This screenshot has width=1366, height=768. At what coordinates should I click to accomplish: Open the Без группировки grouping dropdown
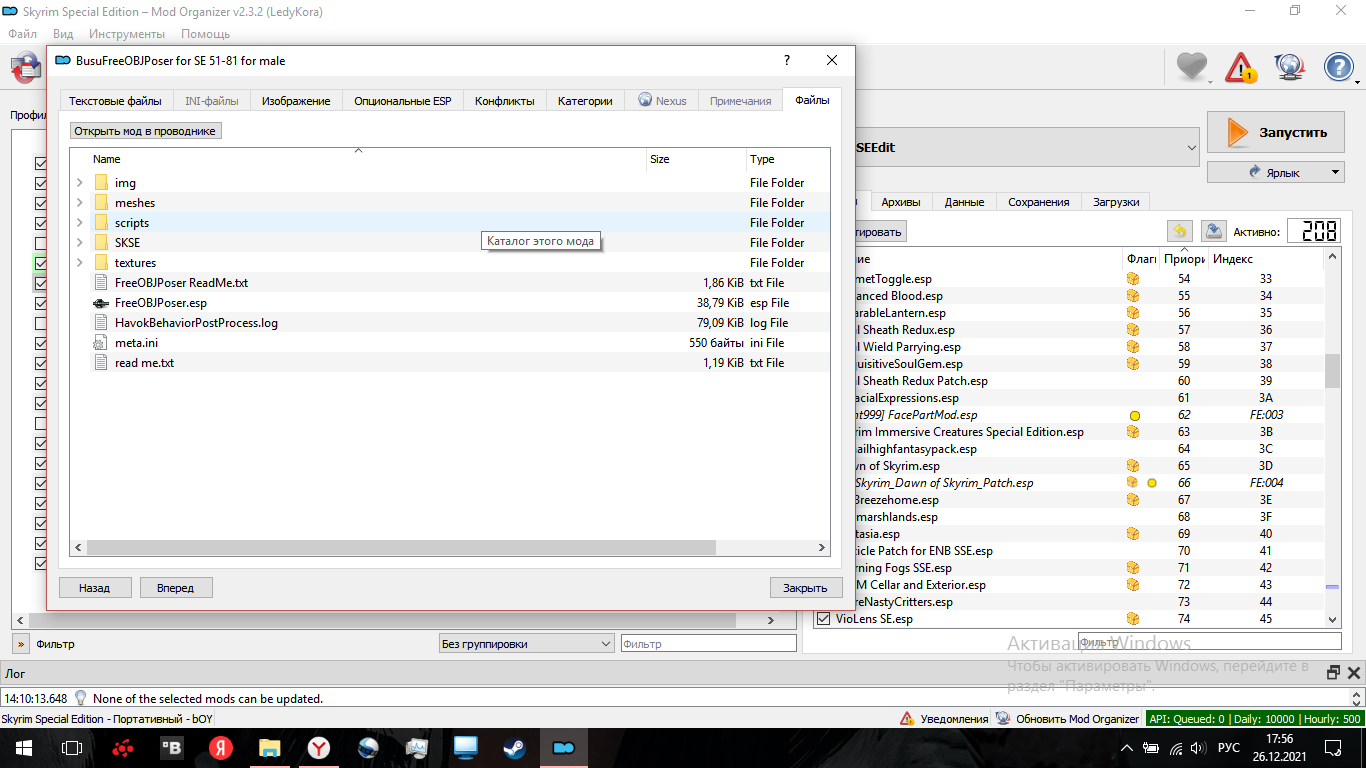coord(527,644)
